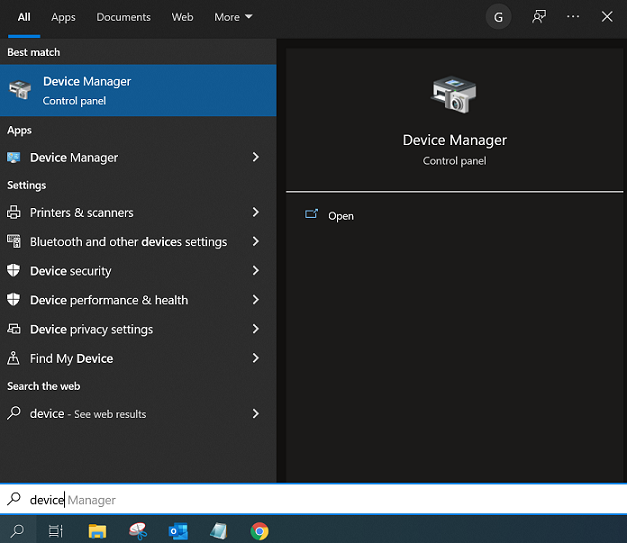Expand the Device security result arrow
Viewport: 627px width, 543px height.
[256, 271]
